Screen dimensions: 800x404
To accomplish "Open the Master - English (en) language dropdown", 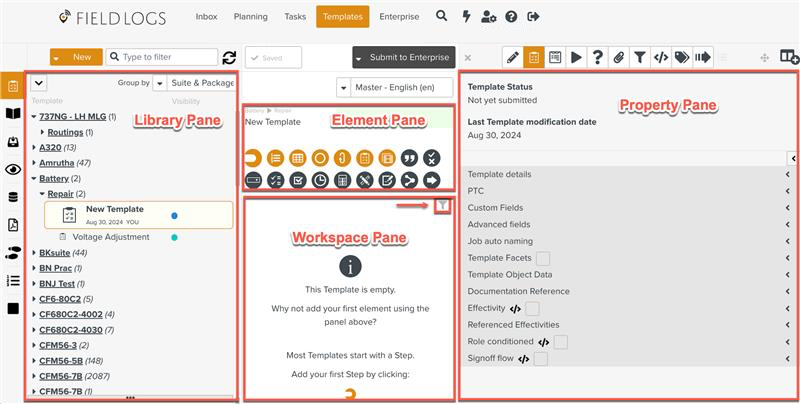I will click(394, 87).
